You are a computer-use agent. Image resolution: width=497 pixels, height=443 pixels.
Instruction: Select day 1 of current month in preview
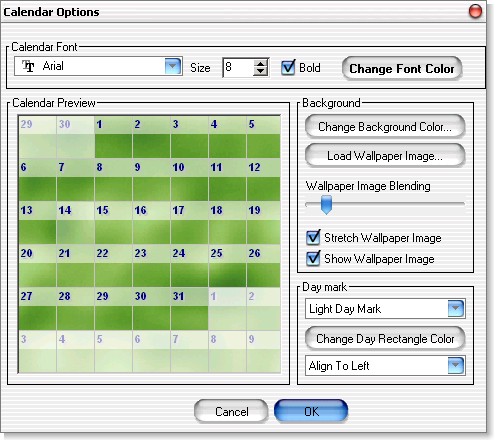(x=113, y=137)
